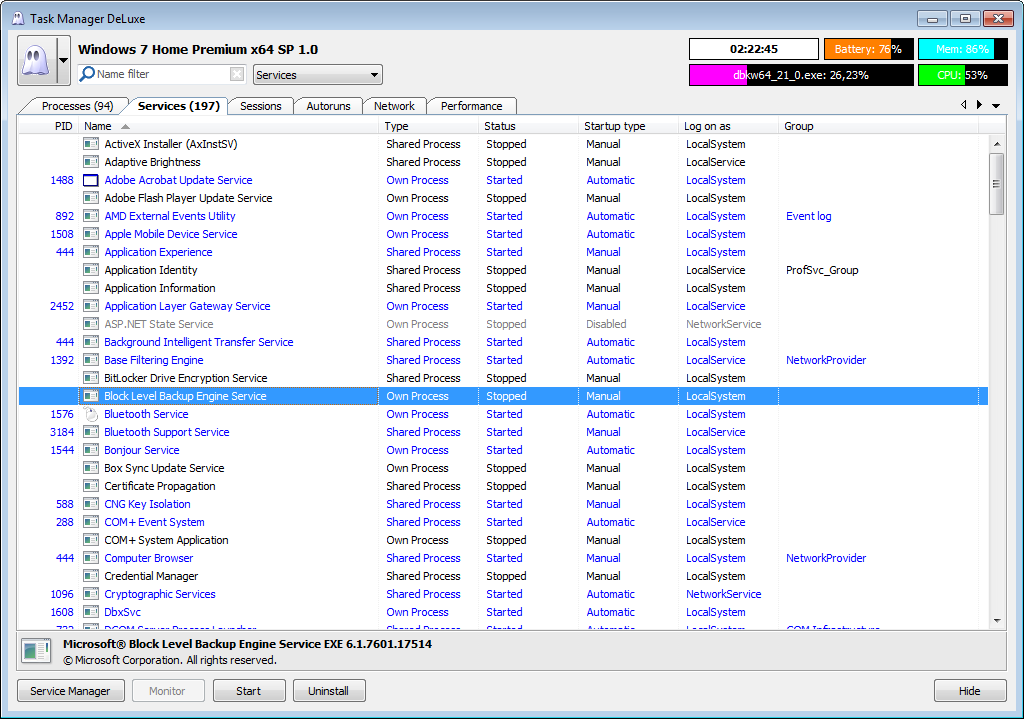Image resolution: width=1024 pixels, height=719 pixels.
Task: Click the ActiveX Installer service icon
Action: (x=91, y=144)
